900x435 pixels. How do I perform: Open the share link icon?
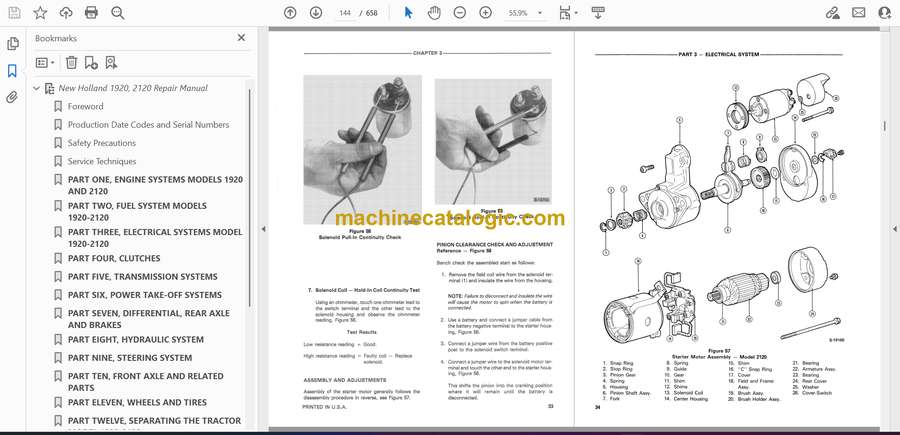832,13
